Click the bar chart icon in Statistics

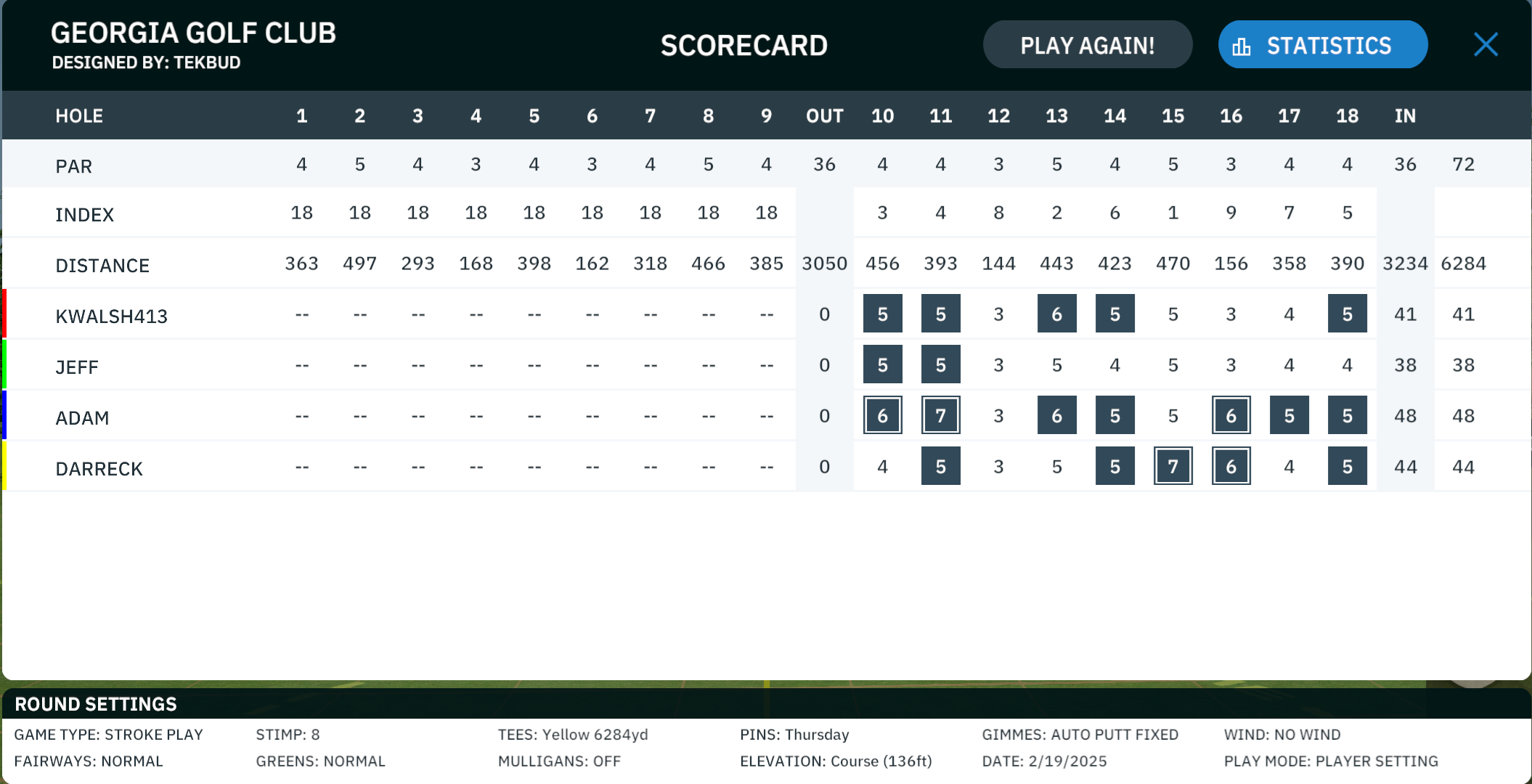(1242, 46)
